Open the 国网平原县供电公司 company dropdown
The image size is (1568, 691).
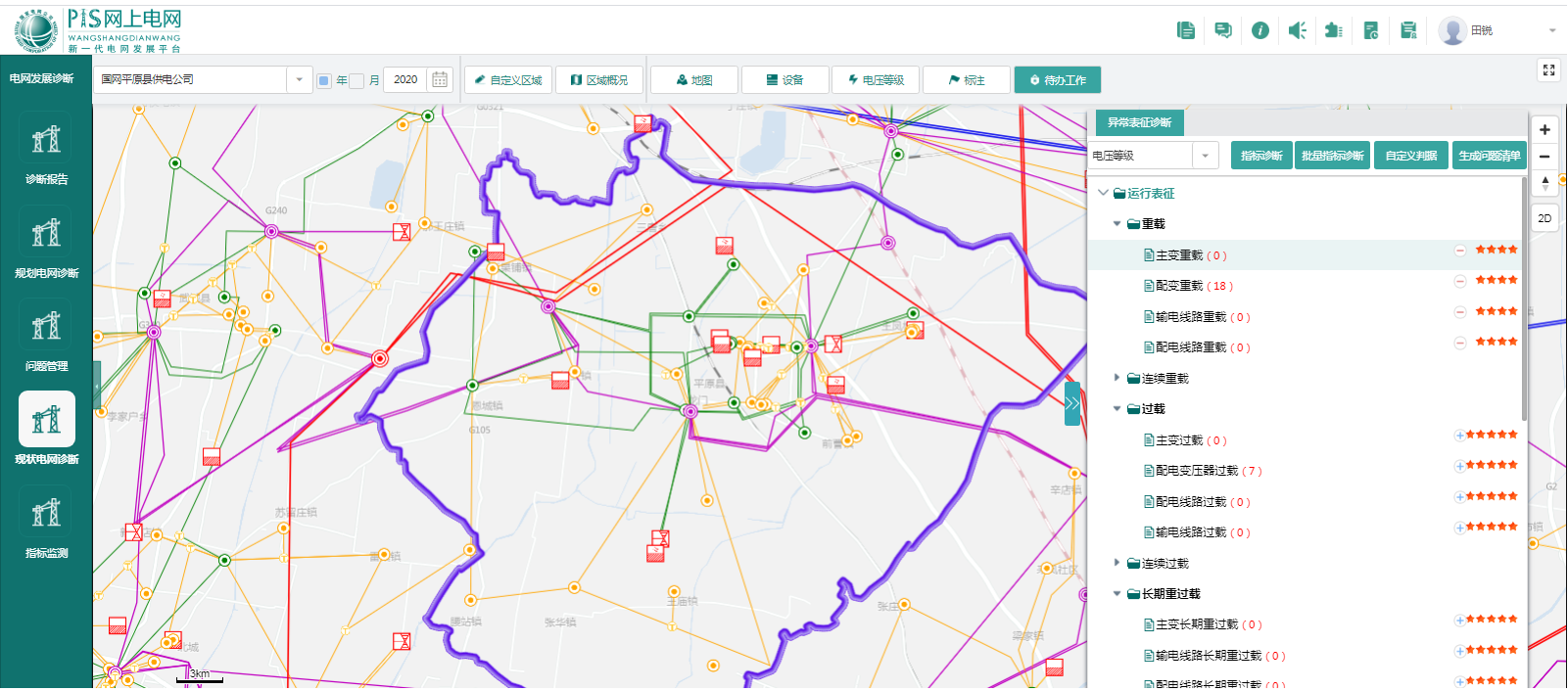point(299,79)
